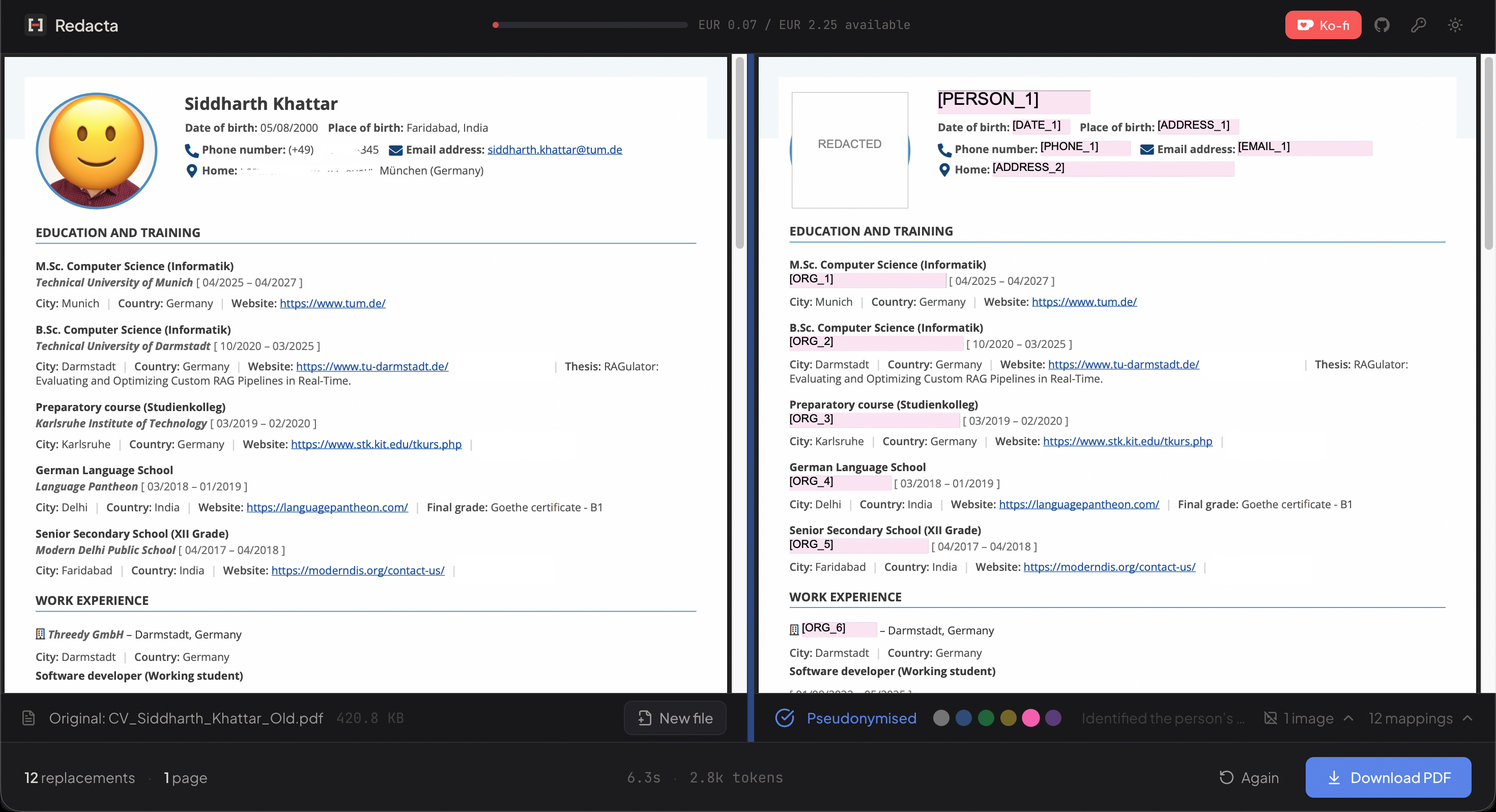Select the gray highlight color swatch
Viewport: 1496px width, 812px height.
[941, 718]
